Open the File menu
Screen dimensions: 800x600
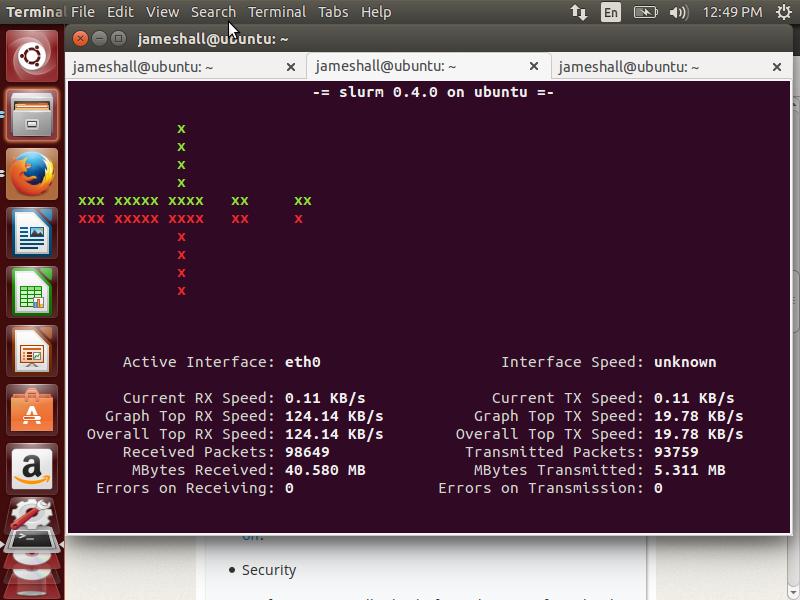83,12
